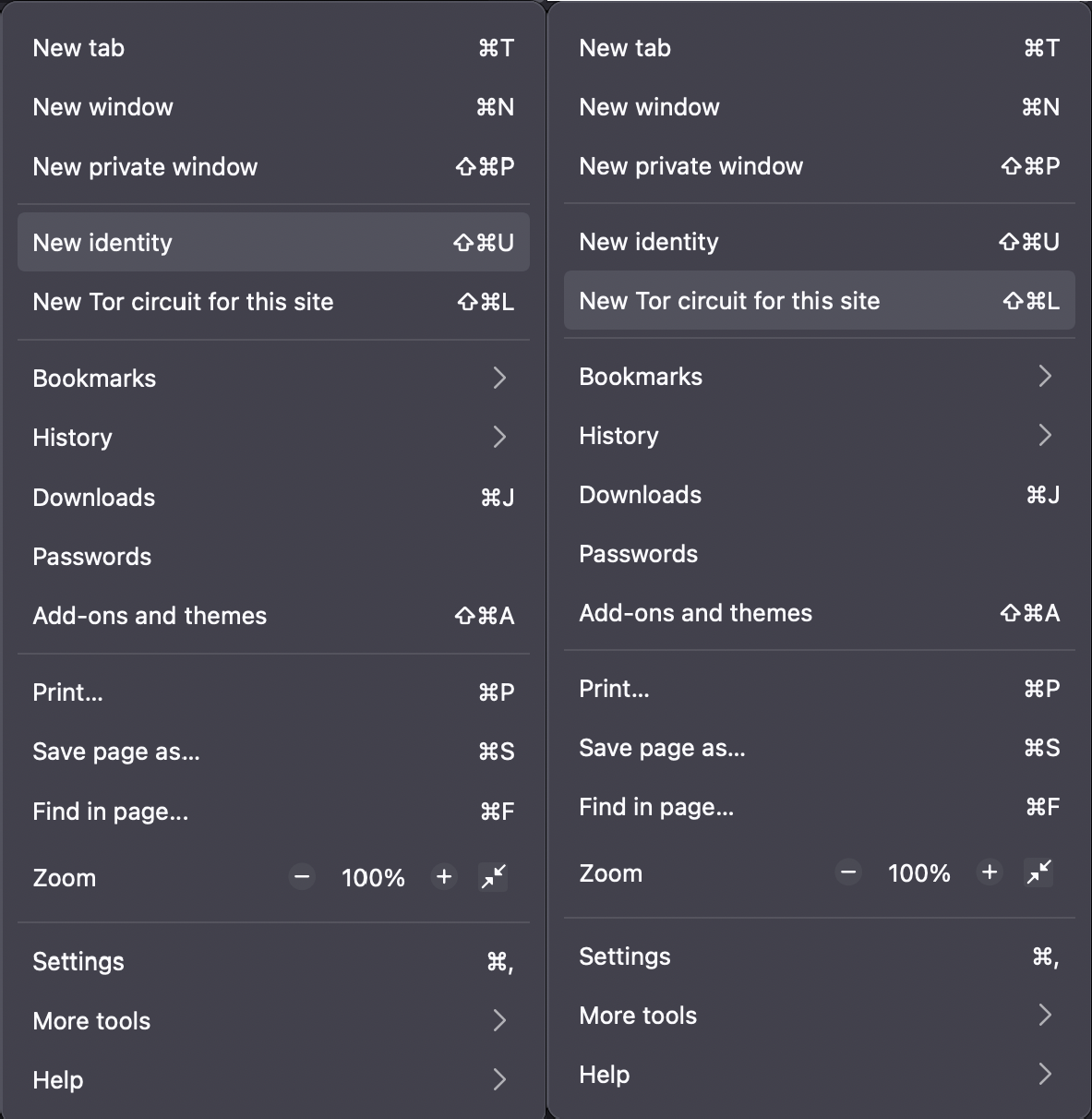1092x1119 pixels.
Task: Click zoom in plus icon in left menu
Action: pyautogui.click(x=444, y=876)
